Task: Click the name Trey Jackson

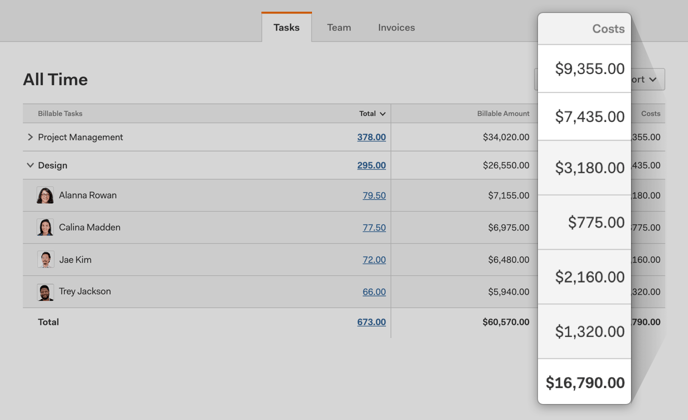Action: pos(85,291)
